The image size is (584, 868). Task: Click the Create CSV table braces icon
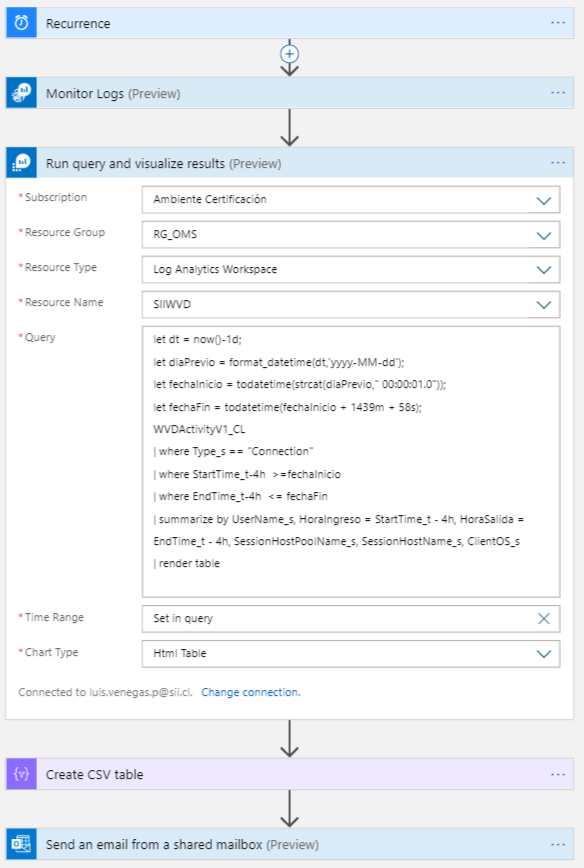point(22,774)
